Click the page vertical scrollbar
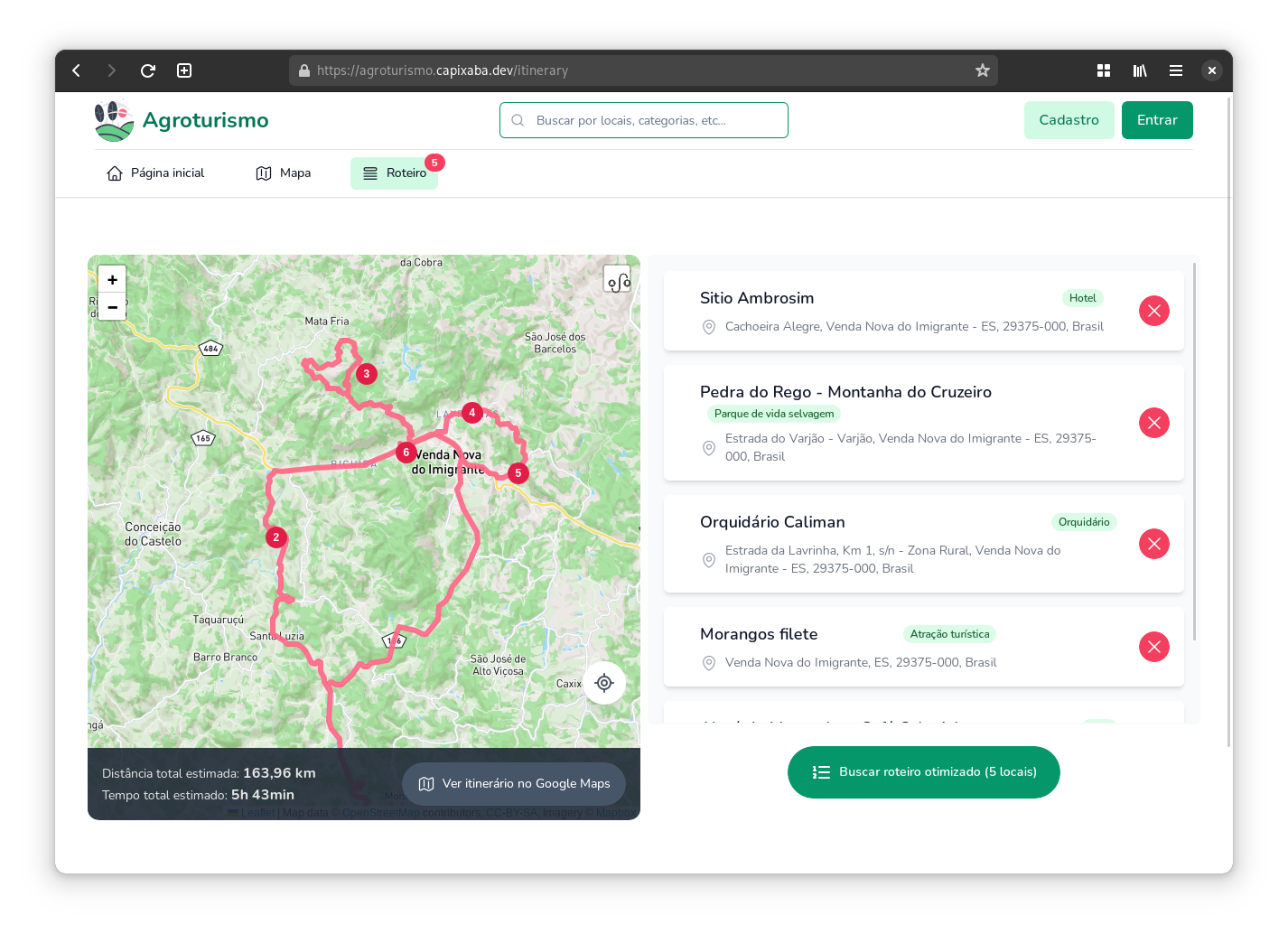Image resolution: width=1288 pixels, height=934 pixels. pyautogui.click(x=1228, y=420)
